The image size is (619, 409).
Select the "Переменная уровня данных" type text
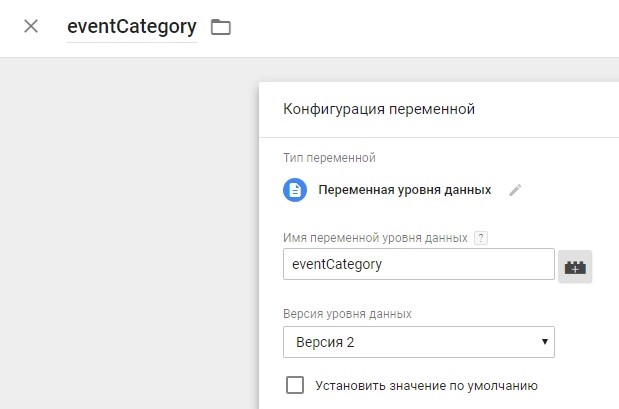(404, 190)
